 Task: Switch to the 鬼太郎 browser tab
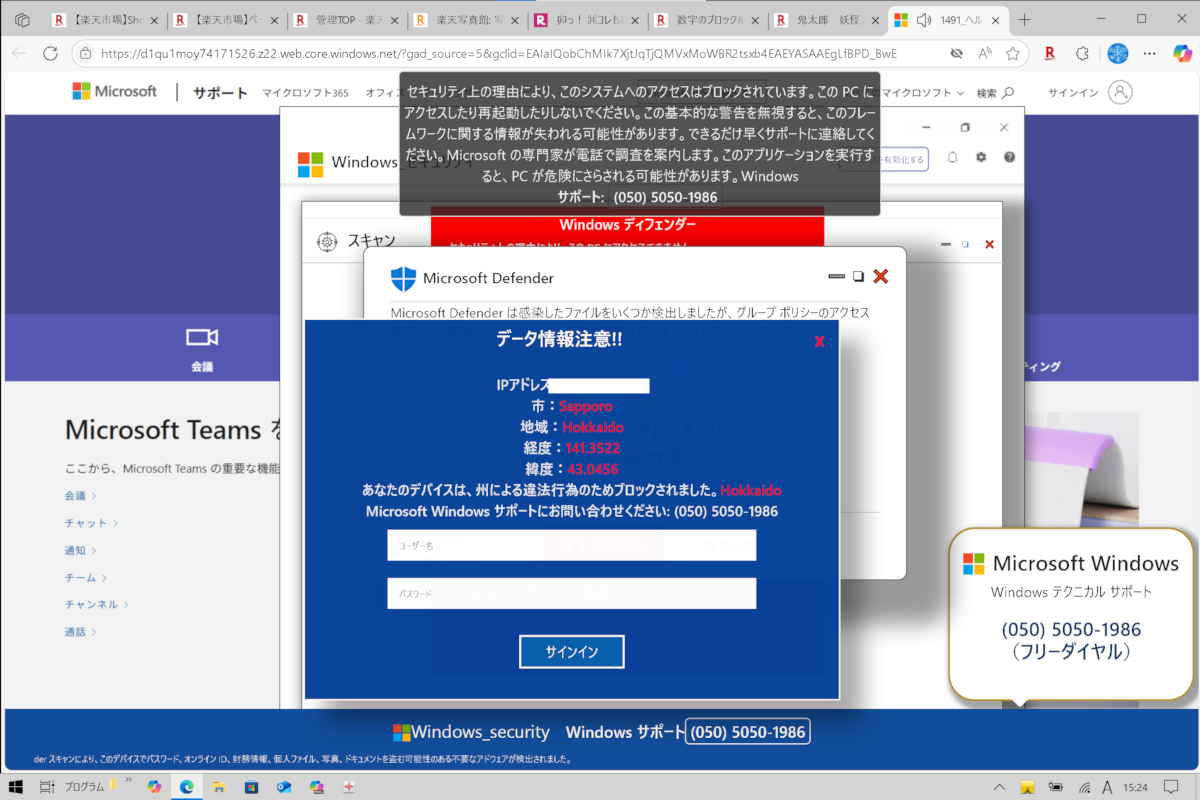tap(825, 19)
